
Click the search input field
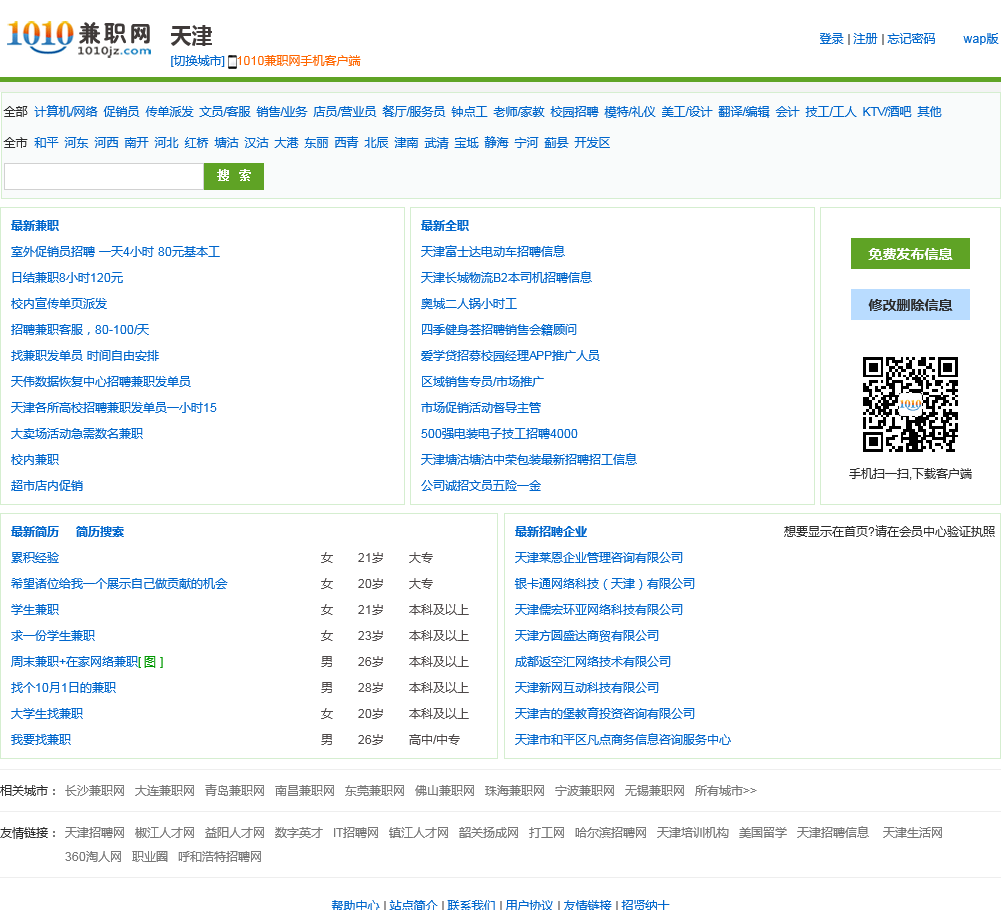pyautogui.click(x=104, y=176)
